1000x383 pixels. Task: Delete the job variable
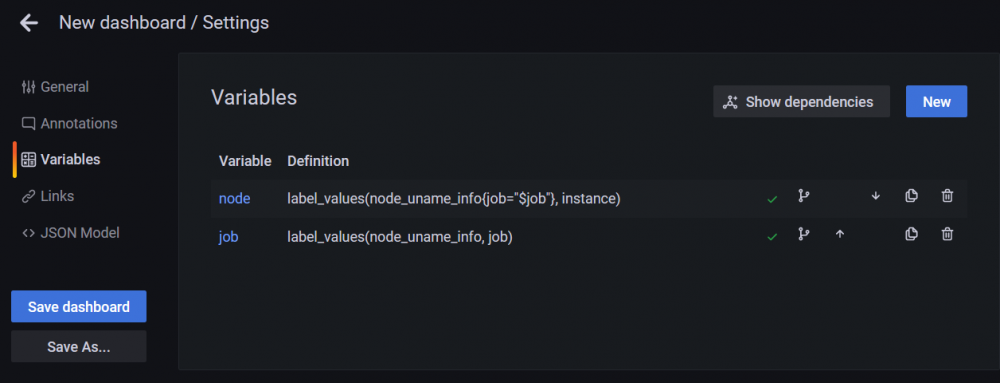point(947,235)
